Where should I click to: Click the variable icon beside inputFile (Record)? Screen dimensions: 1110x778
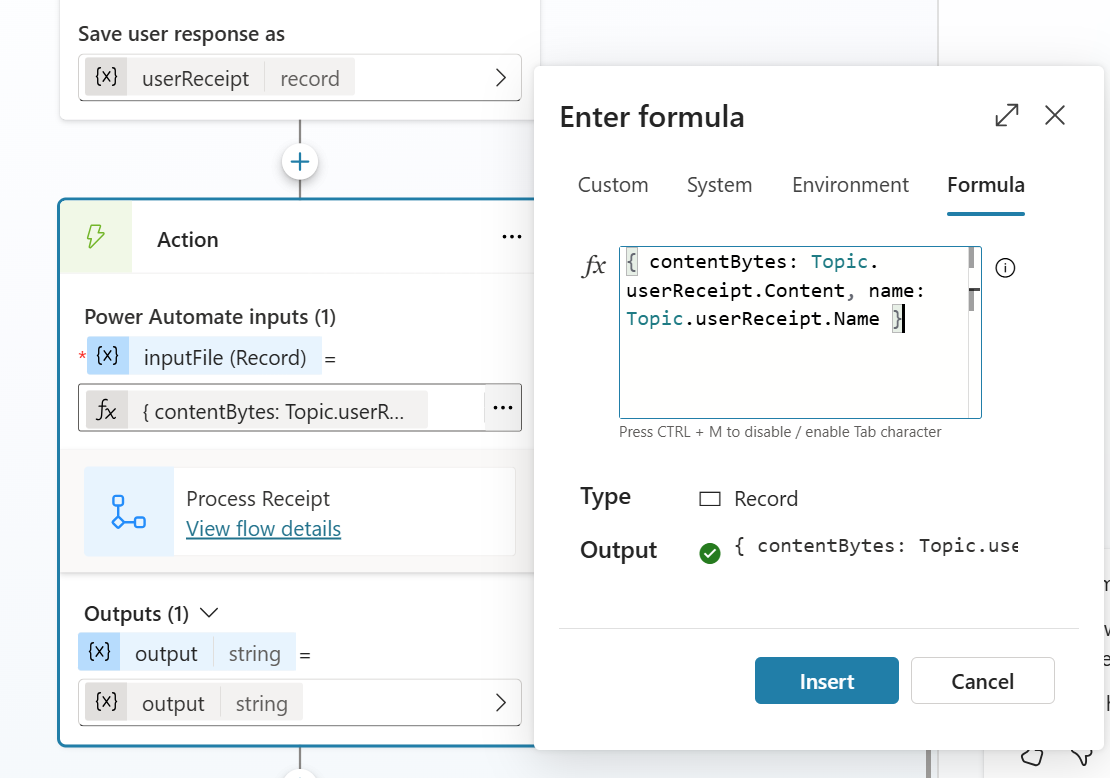coord(108,356)
